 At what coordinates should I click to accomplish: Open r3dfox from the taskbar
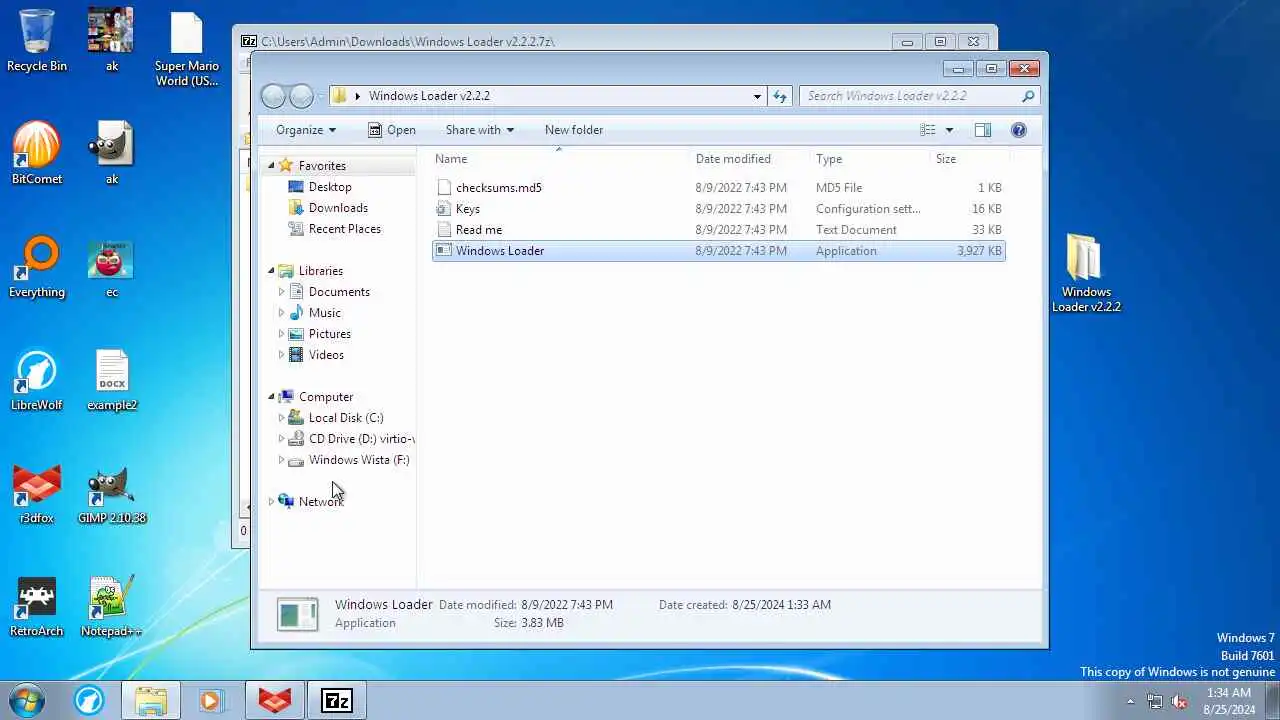(275, 700)
